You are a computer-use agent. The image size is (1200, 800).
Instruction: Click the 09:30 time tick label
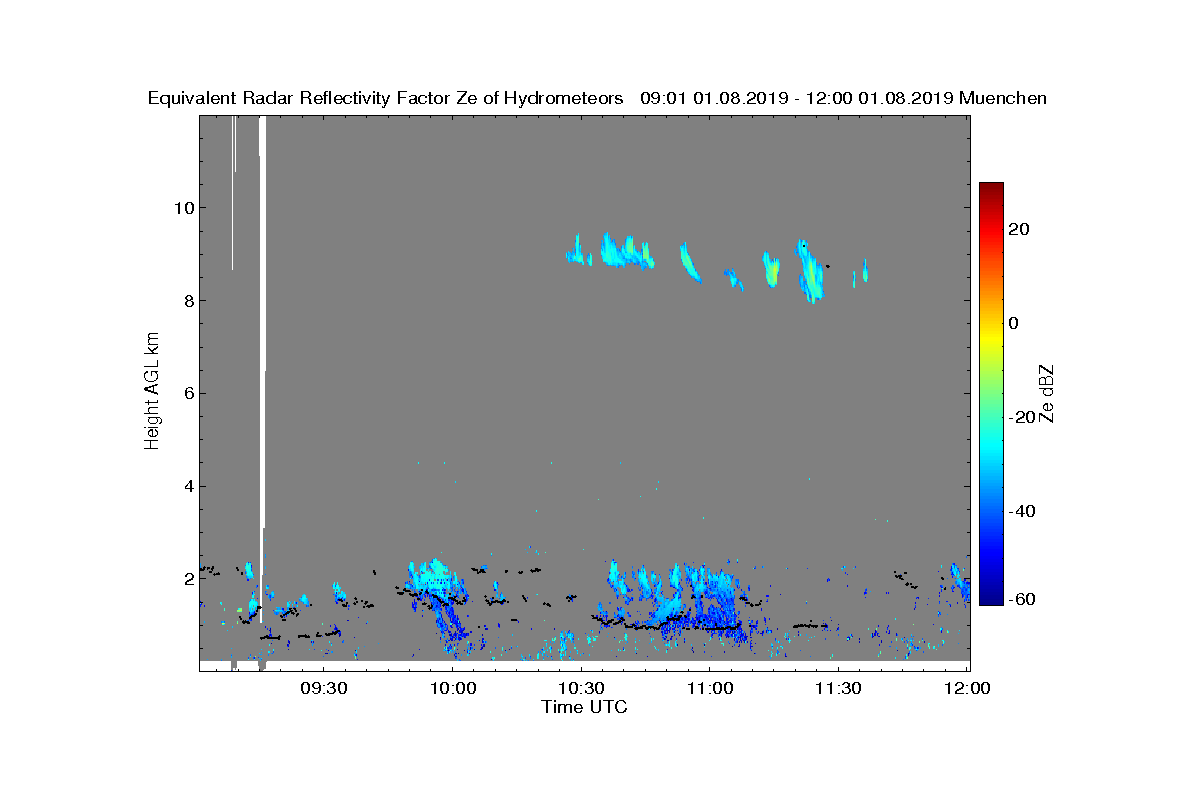[324, 689]
